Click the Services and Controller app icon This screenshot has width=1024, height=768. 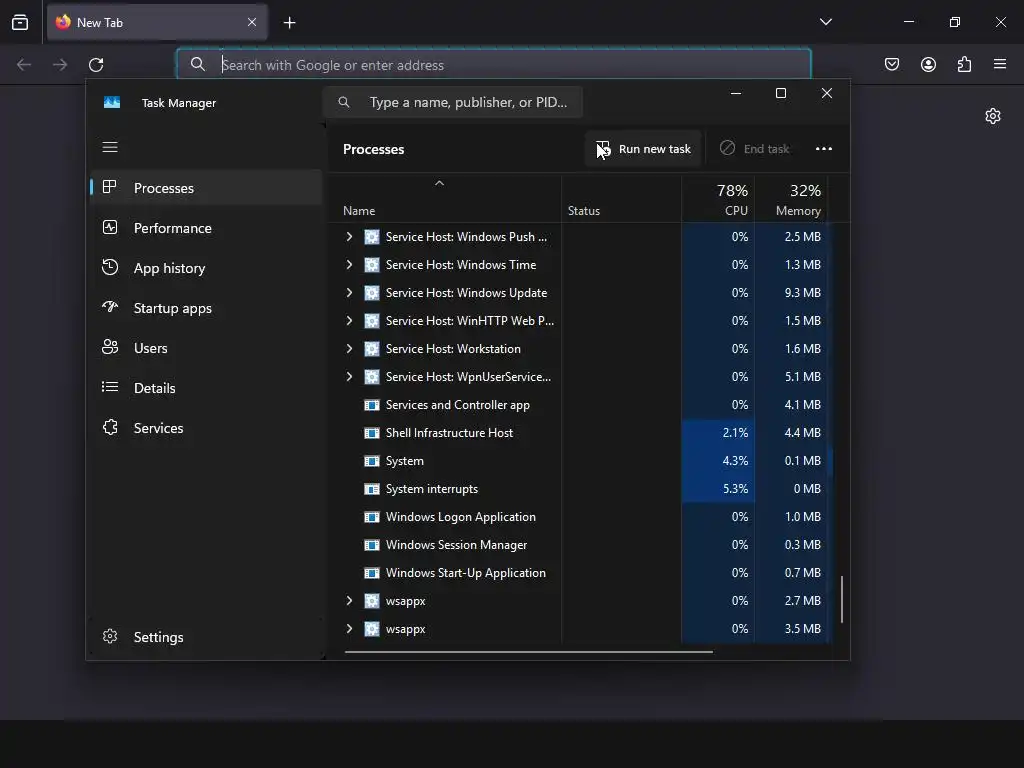372,405
